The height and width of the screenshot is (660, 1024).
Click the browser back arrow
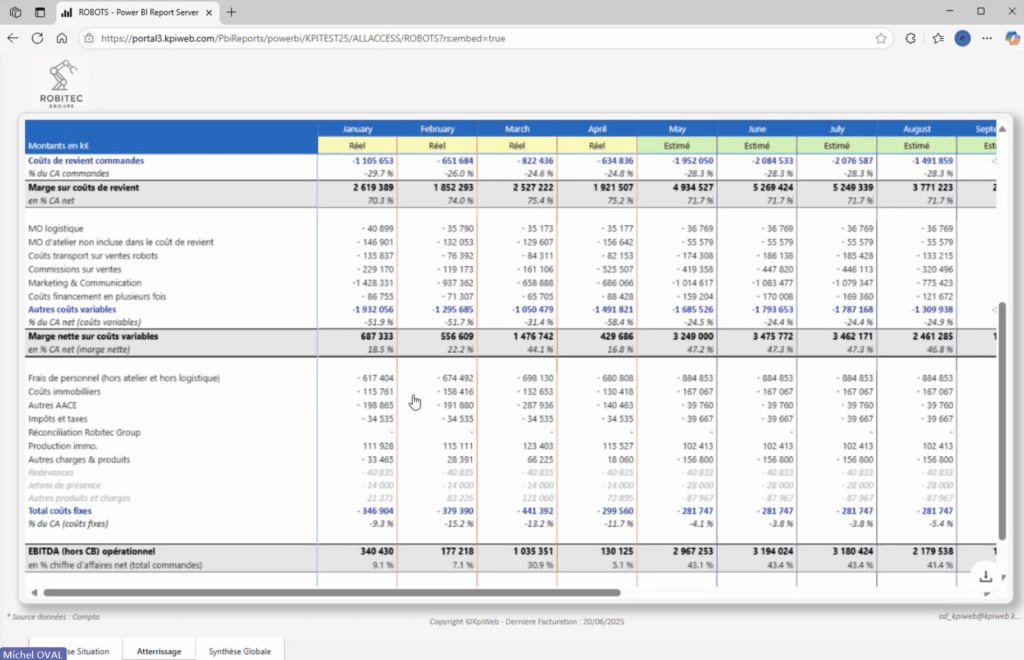click(13, 38)
